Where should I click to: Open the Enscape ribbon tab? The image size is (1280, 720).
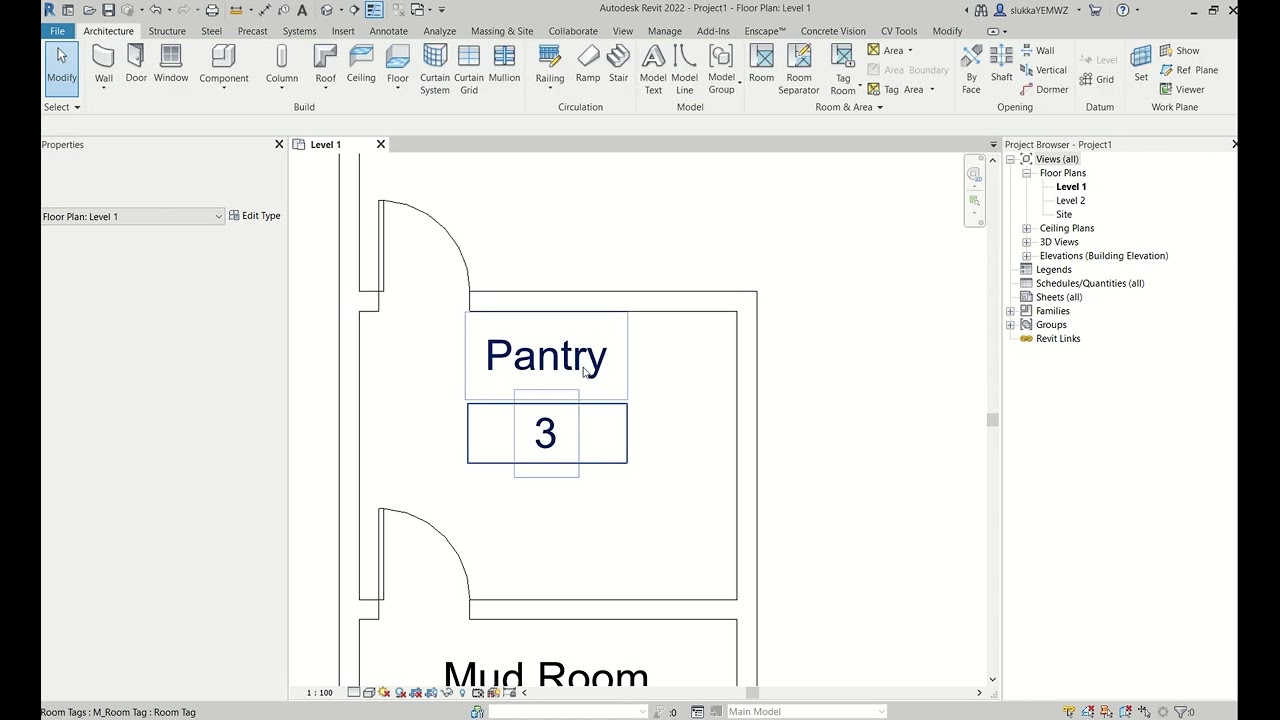(x=765, y=31)
